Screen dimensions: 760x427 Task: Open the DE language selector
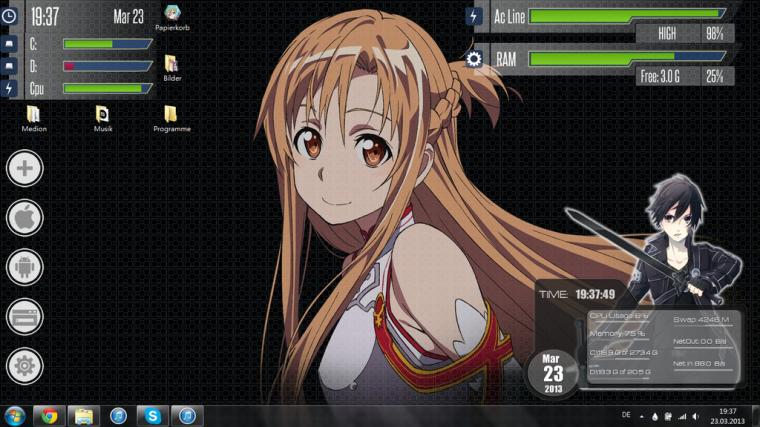pos(626,415)
